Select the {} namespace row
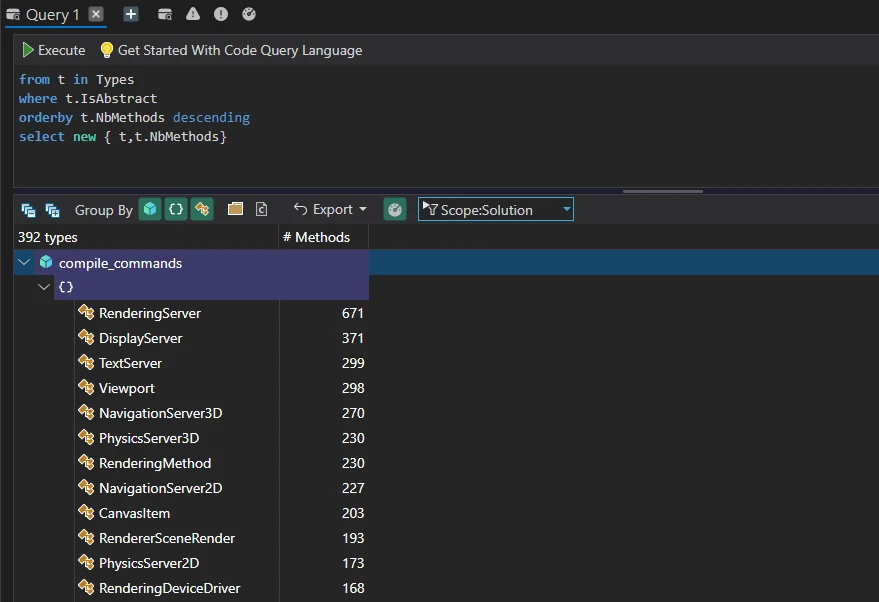 211,287
